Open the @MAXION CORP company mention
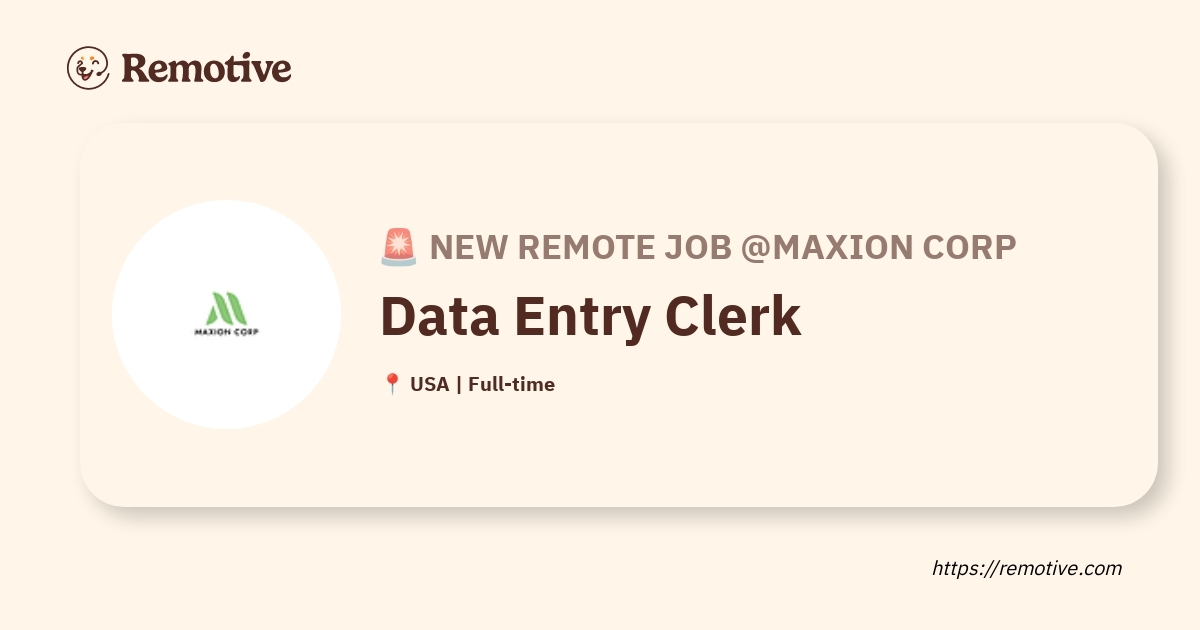The image size is (1200, 630). [879, 247]
